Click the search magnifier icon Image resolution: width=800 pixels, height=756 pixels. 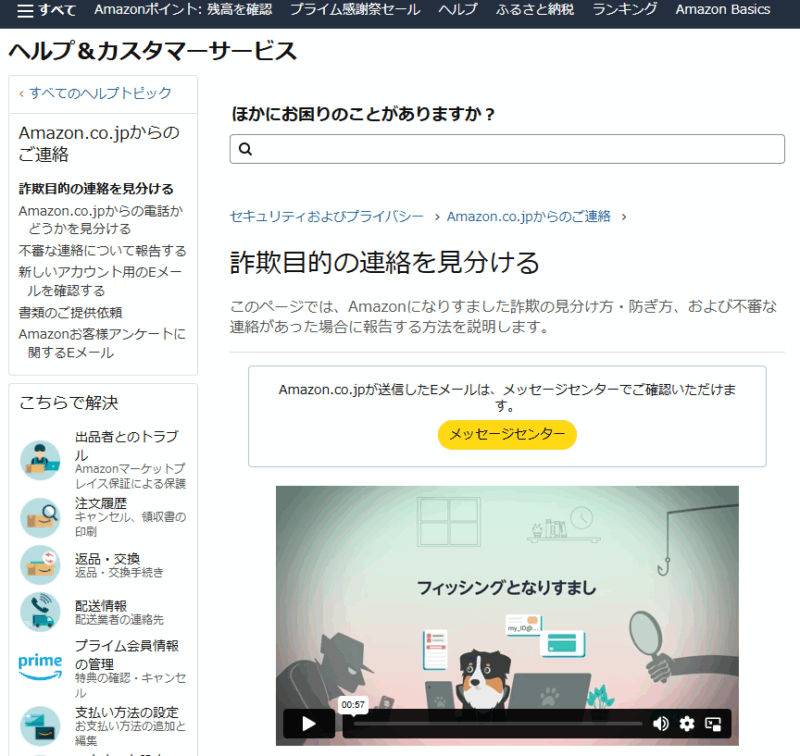tap(246, 149)
